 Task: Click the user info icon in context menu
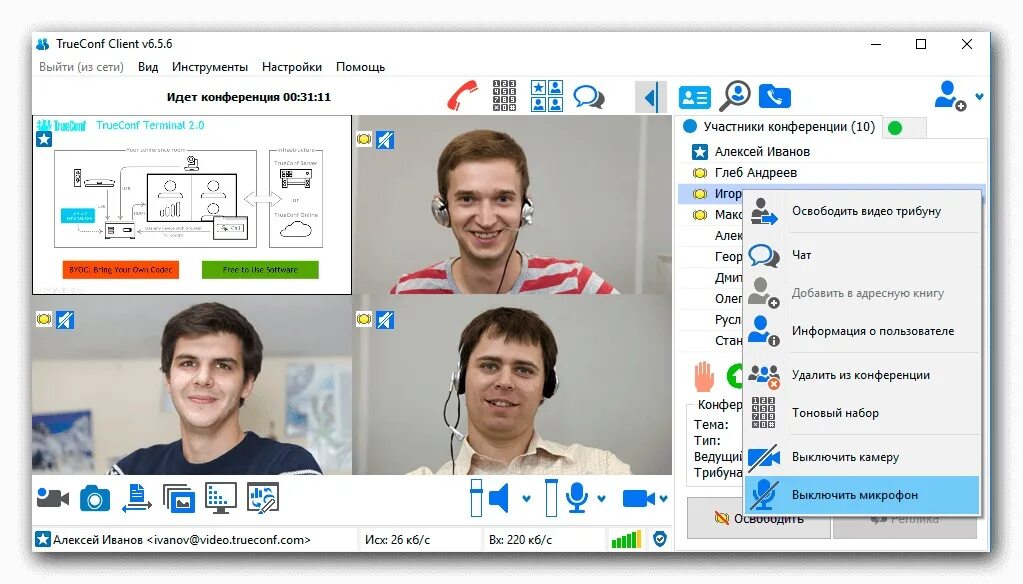click(763, 331)
